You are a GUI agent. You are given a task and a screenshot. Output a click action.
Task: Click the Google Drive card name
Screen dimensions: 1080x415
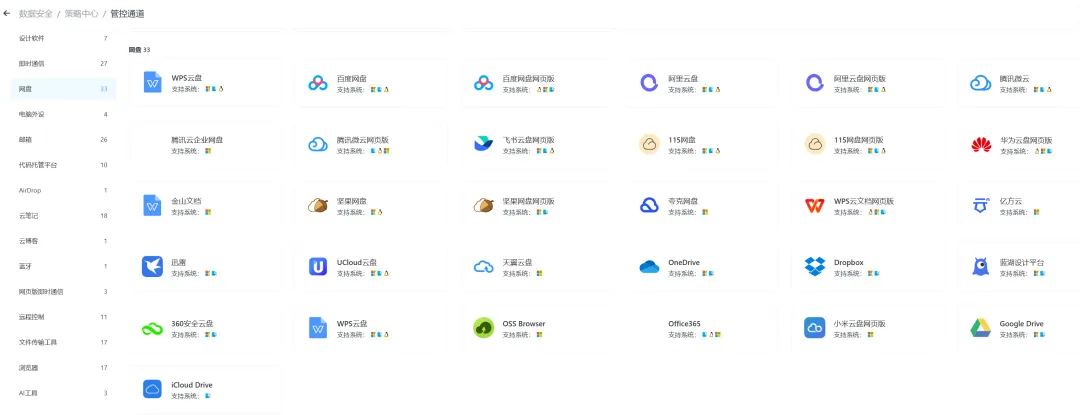click(x=1021, y=323)
